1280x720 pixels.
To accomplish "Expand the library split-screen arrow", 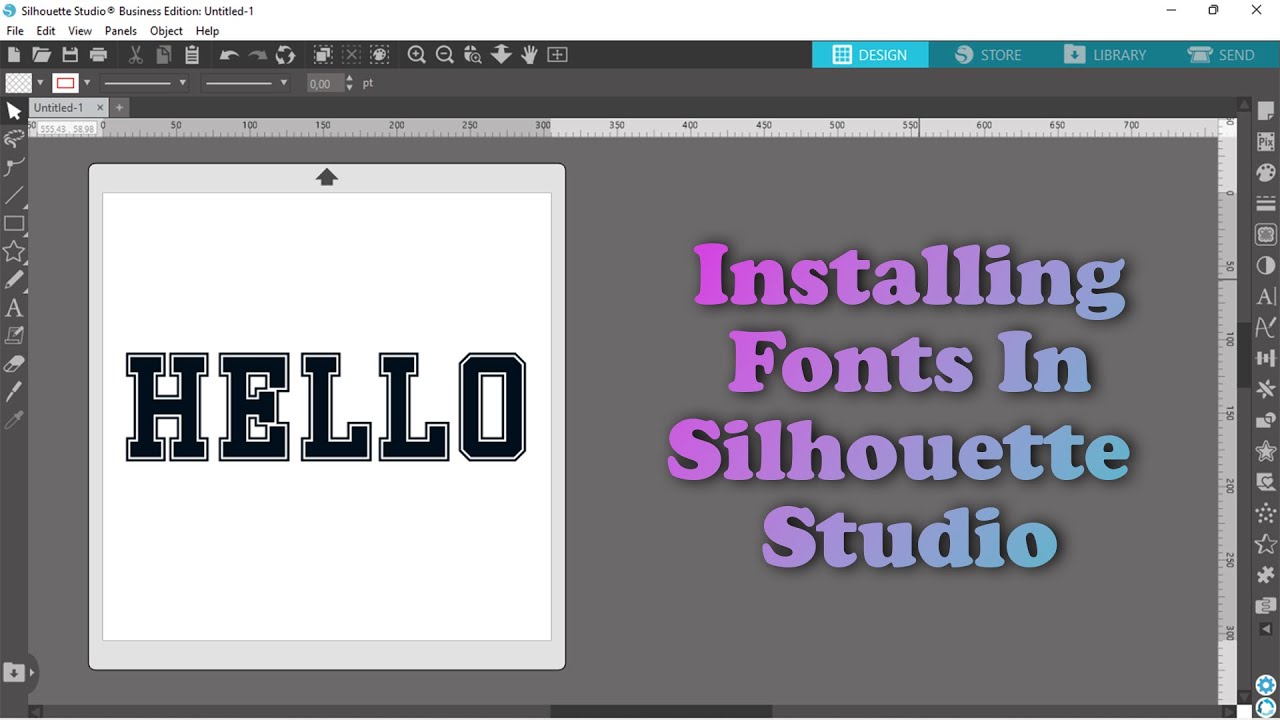I will point(32,673).
